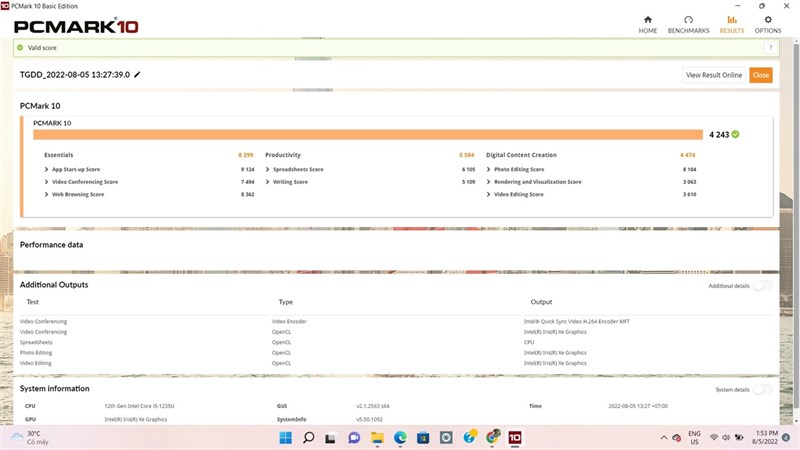The image size is (800, 450).
Task: Toggle Additional details switch
Action: click(x=763, y=286)
